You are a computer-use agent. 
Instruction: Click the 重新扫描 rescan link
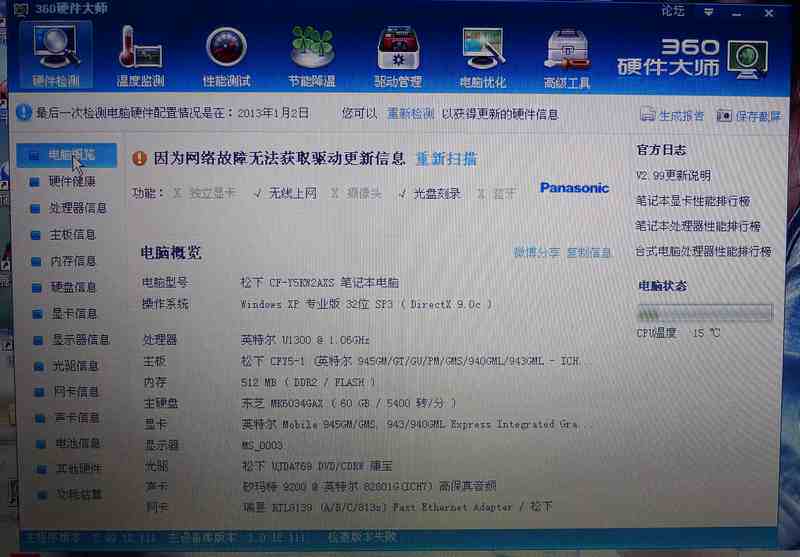point(446,158)
